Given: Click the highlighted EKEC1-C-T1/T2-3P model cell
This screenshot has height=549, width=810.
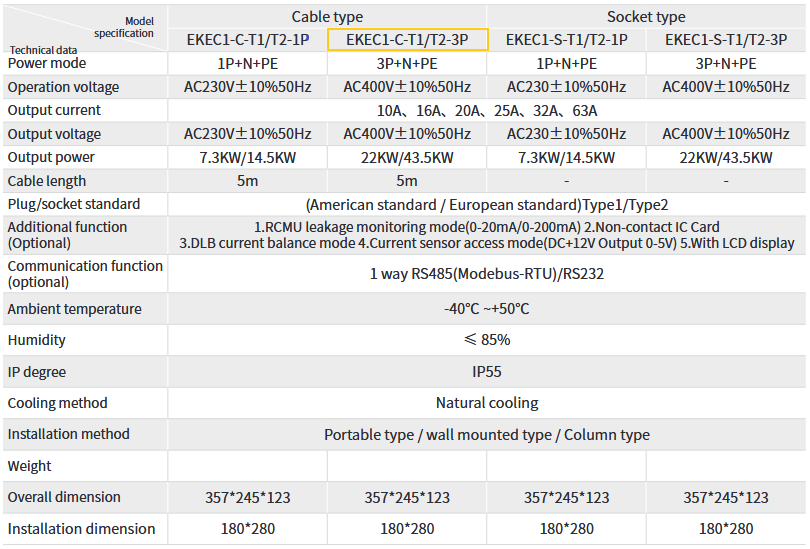Looking at the screenshot, I should [x=407, y=40].
